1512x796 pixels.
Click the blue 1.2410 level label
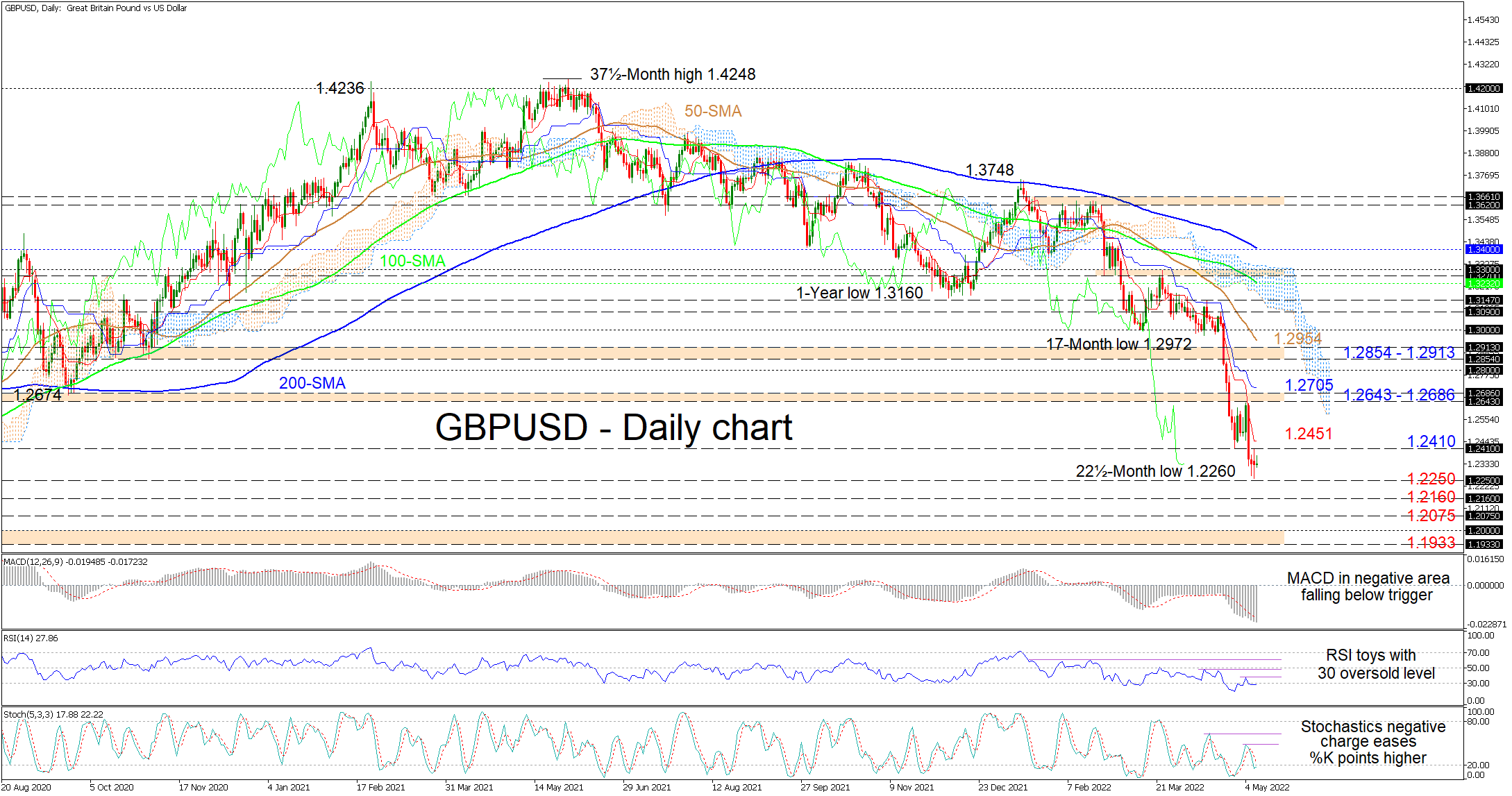[x=1430, y=441]
